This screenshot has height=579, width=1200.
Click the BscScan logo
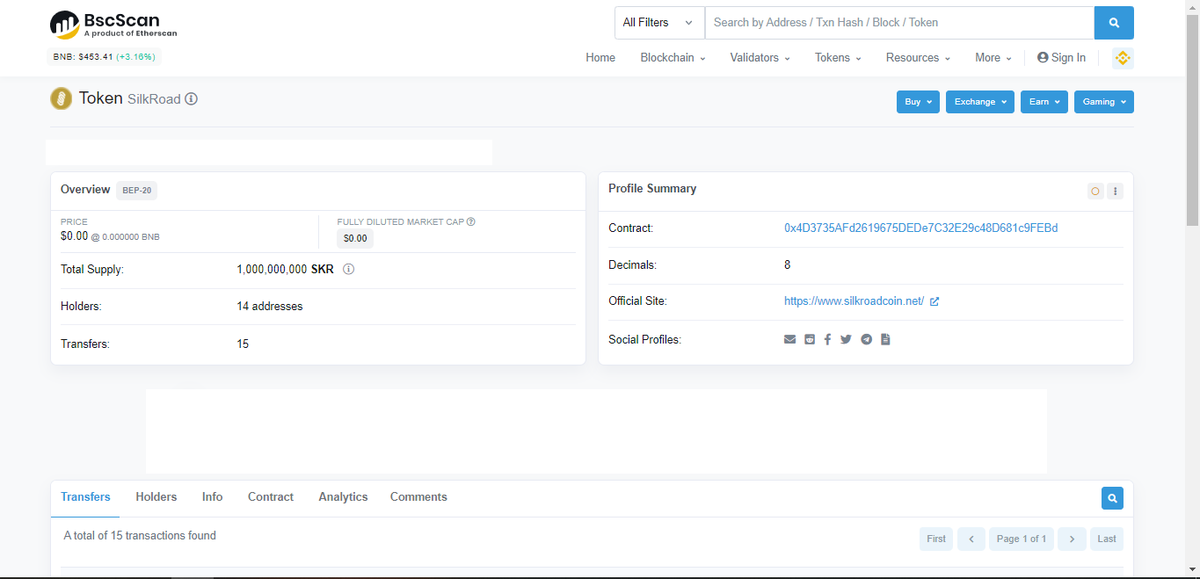[x=114, y=24]
